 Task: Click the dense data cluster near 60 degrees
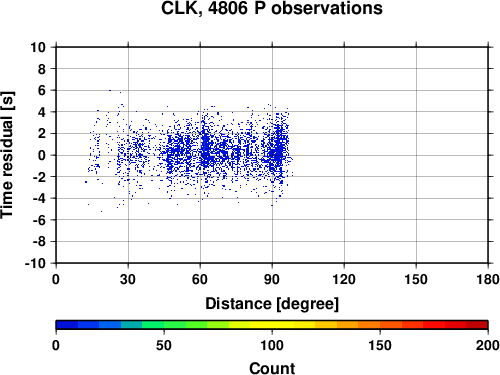coord(206,148)
